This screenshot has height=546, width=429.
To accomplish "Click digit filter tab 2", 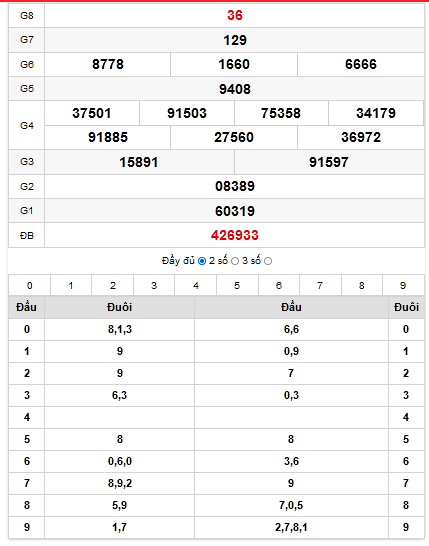I will (112, 286).
